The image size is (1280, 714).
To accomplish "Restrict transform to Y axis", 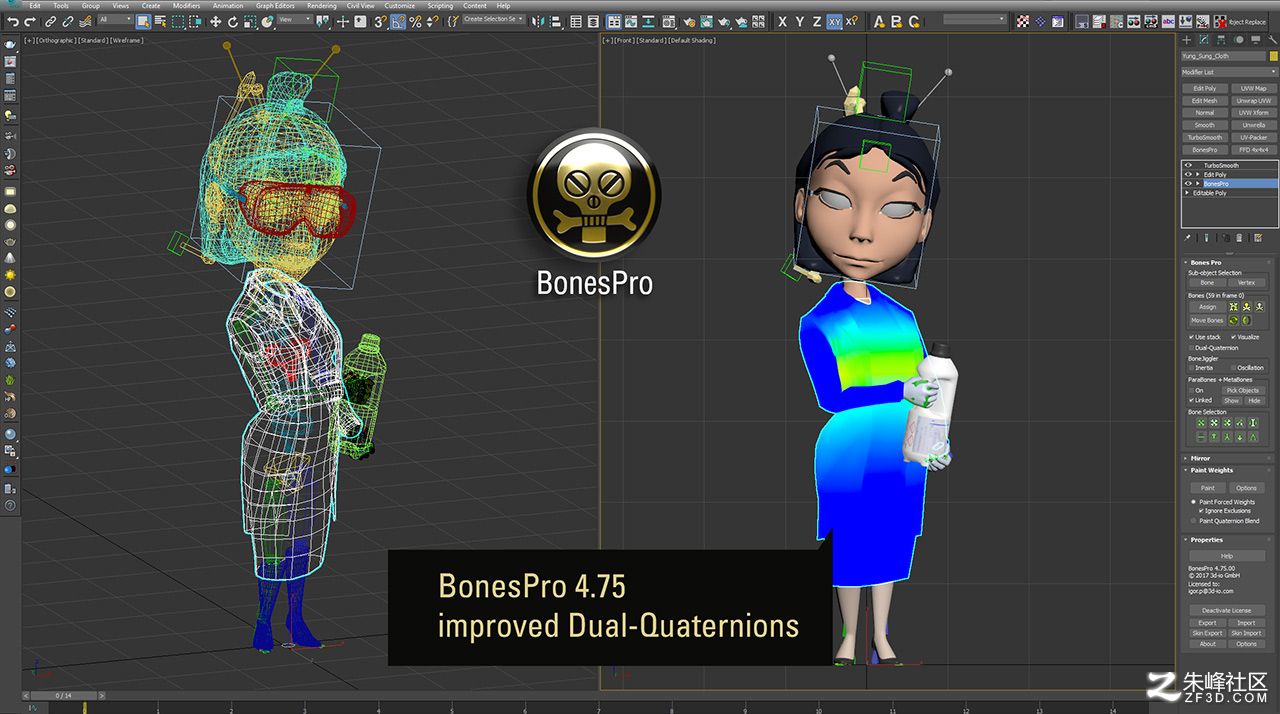I will coord(799,21).
